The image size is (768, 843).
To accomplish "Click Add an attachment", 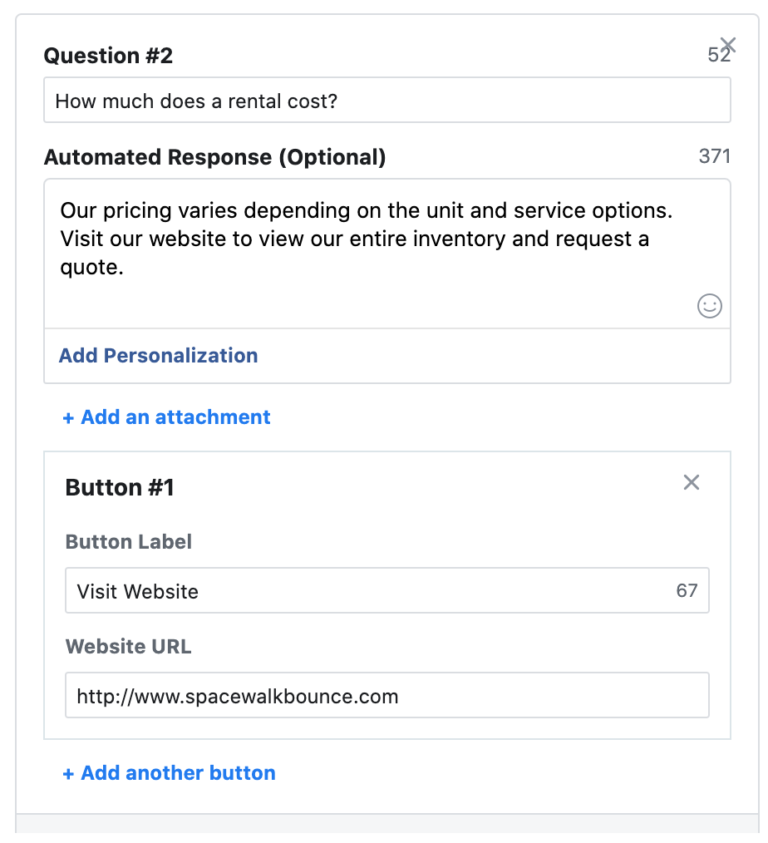I will pos(166,417).
